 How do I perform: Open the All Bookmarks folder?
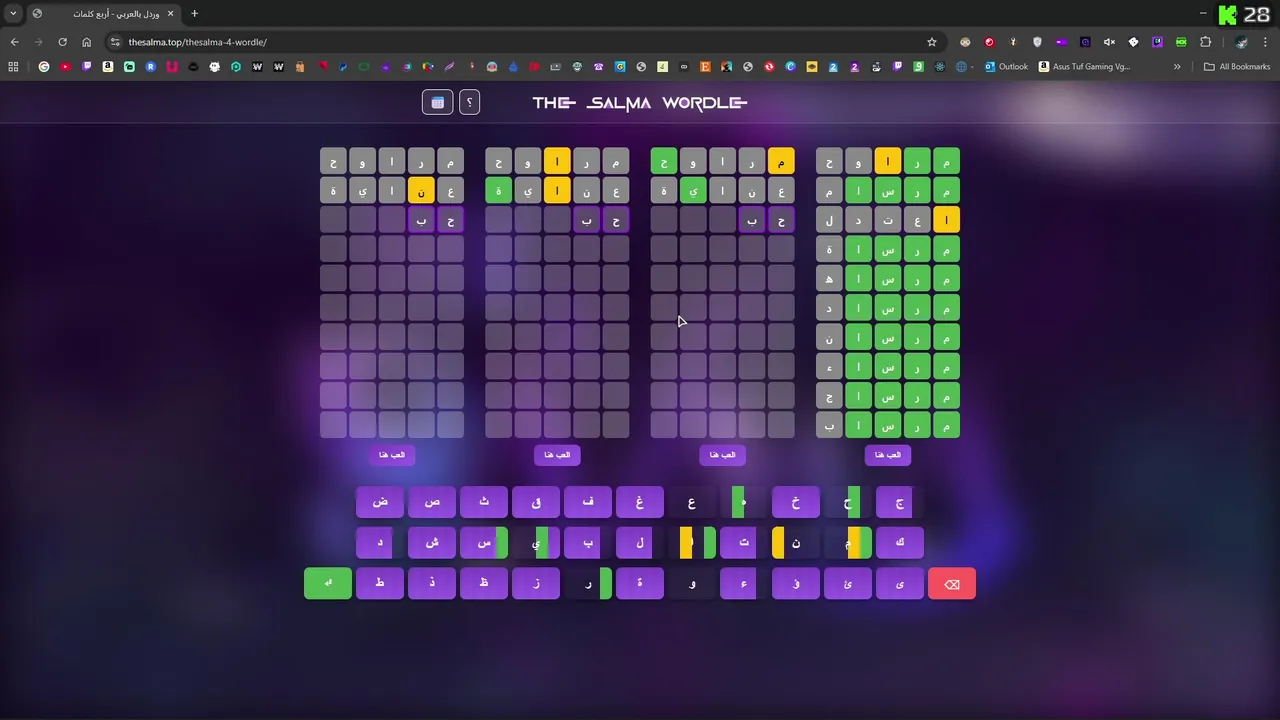click(1237, 67)
